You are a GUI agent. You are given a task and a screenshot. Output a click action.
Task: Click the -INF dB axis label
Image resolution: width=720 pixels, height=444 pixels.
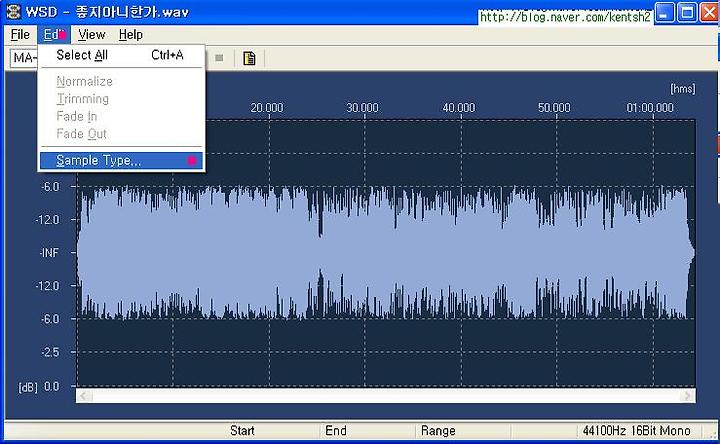(x=50, y=253)
